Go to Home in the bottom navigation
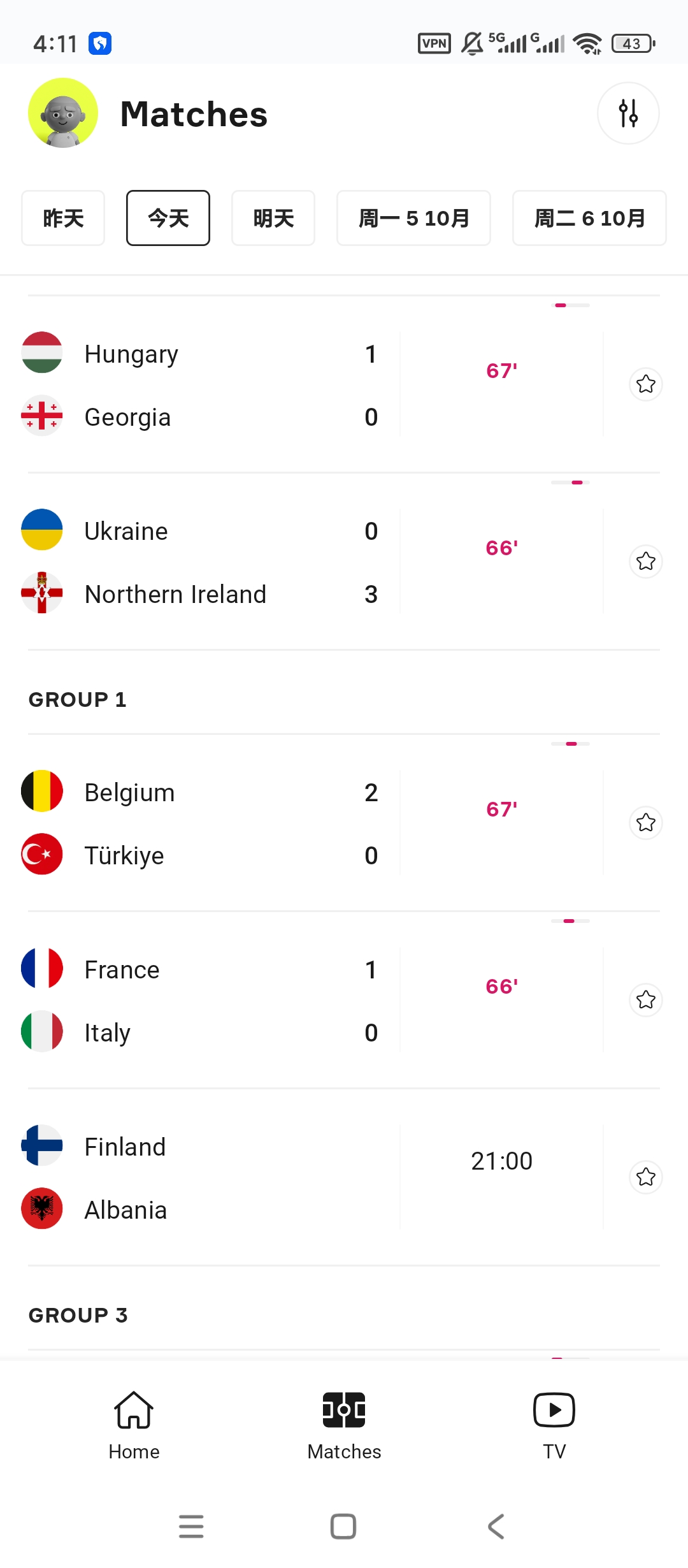Screen dimensions: 688x1568 click(134, 1426)
